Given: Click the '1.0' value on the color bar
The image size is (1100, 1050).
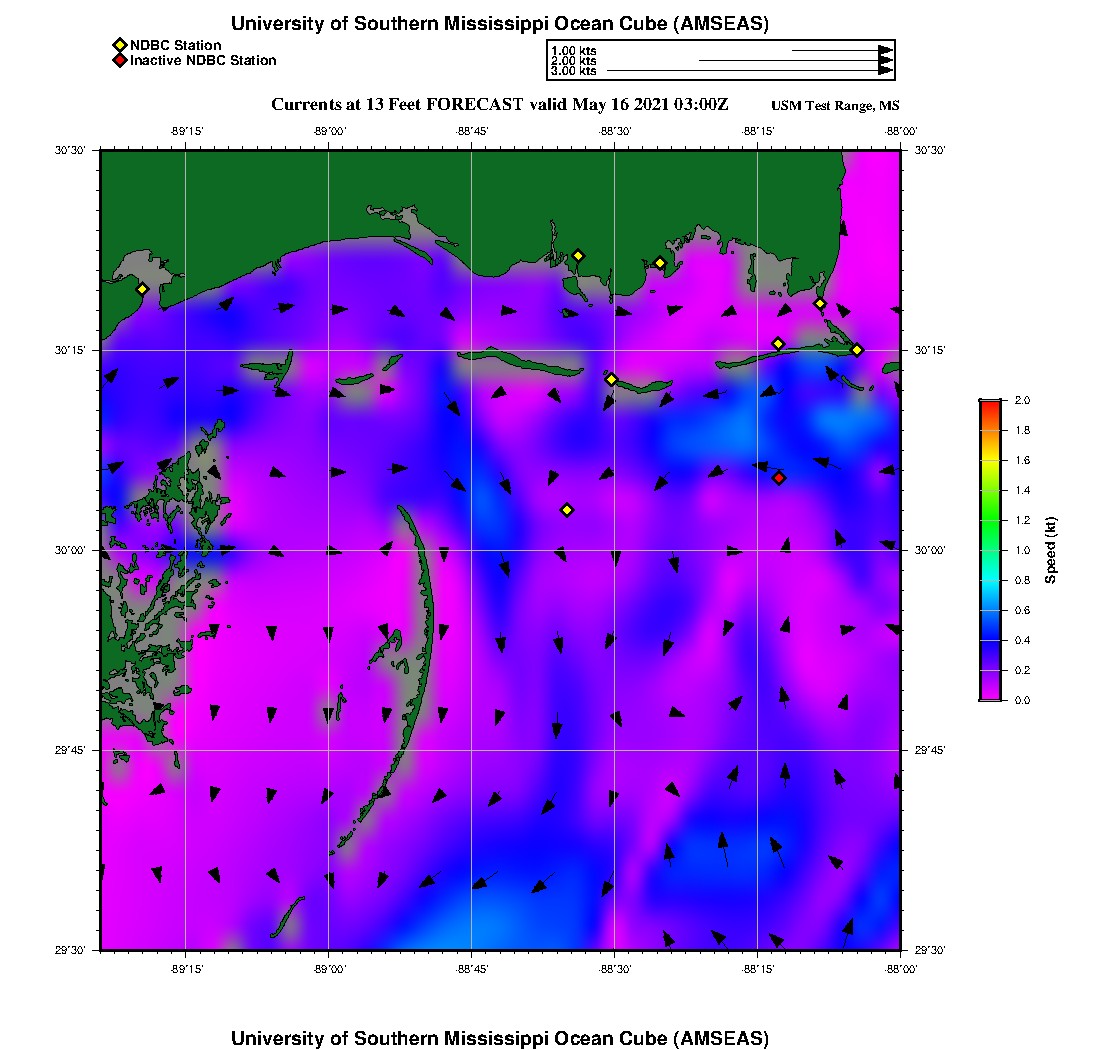Looking at the screenshot, I should [x=1022, y=550].
